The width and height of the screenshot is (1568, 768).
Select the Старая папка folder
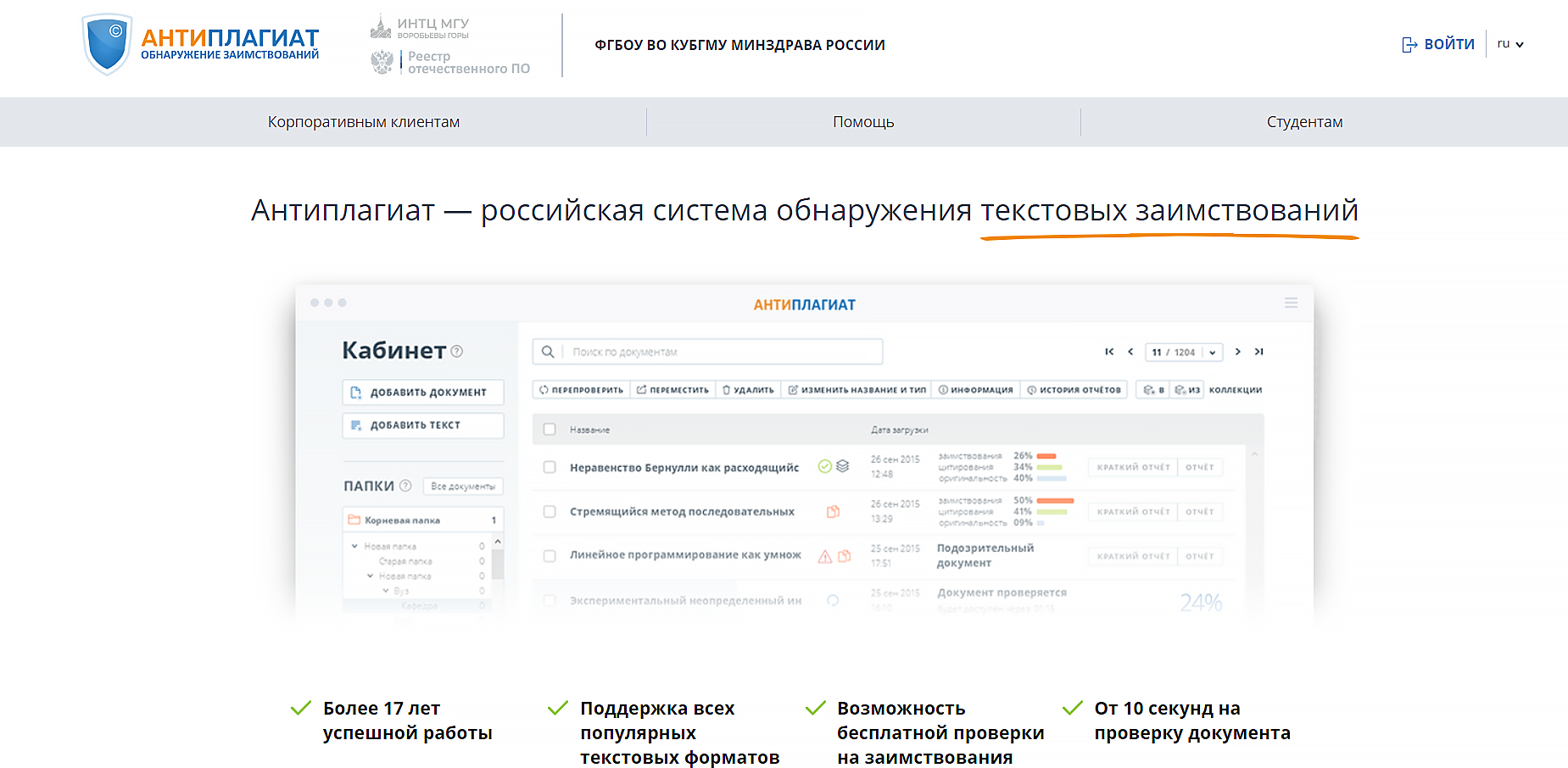[x=405, y=561]
